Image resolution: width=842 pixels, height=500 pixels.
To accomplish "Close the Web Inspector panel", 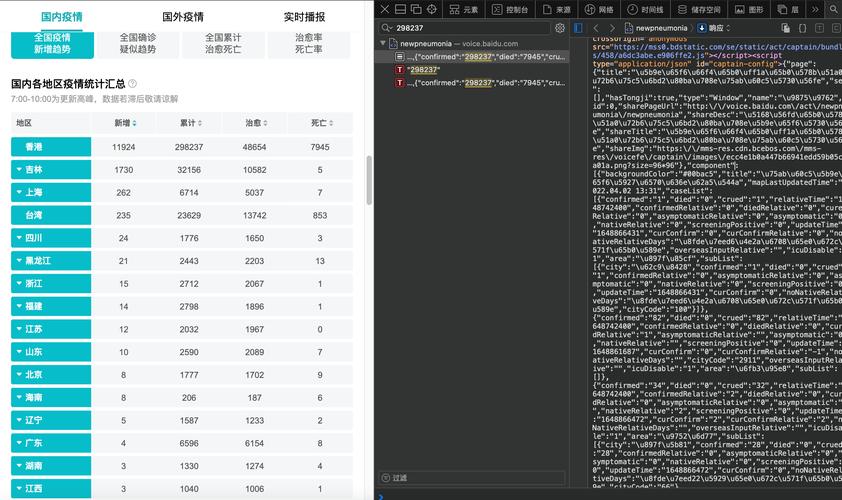I will point(384,9).
